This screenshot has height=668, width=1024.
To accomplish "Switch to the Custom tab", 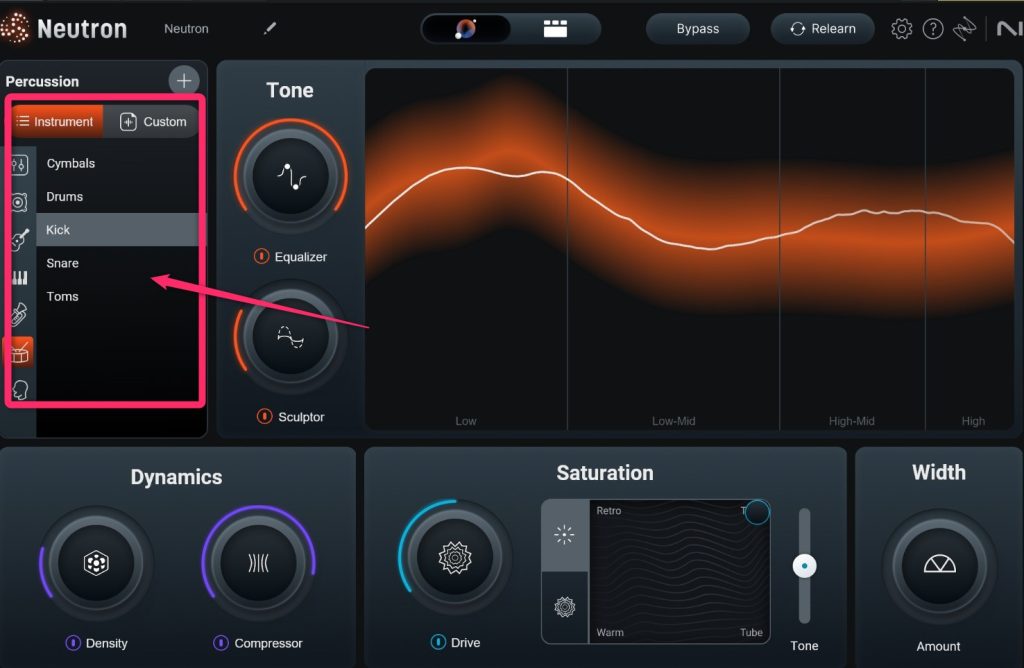I will (x=153, y=122).
